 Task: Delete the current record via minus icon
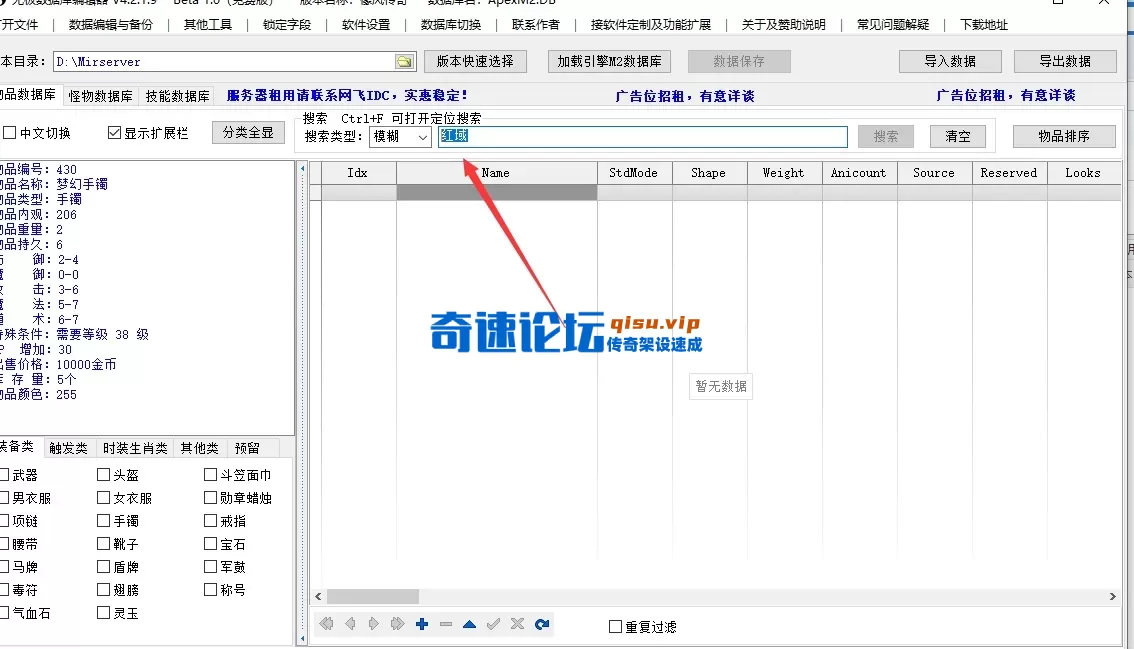[x=447, y=624]
